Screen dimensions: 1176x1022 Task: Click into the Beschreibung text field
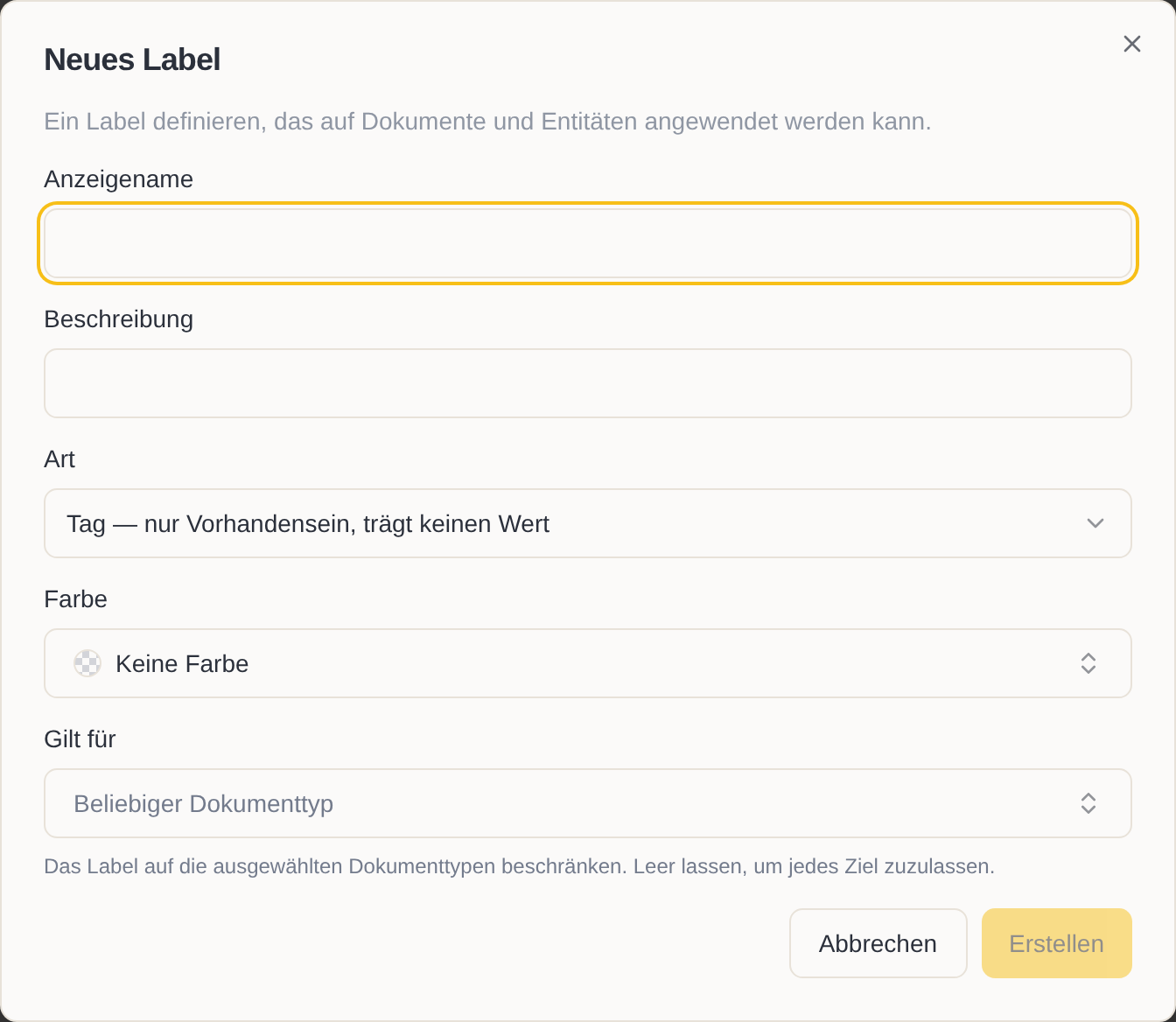(588, 383)
